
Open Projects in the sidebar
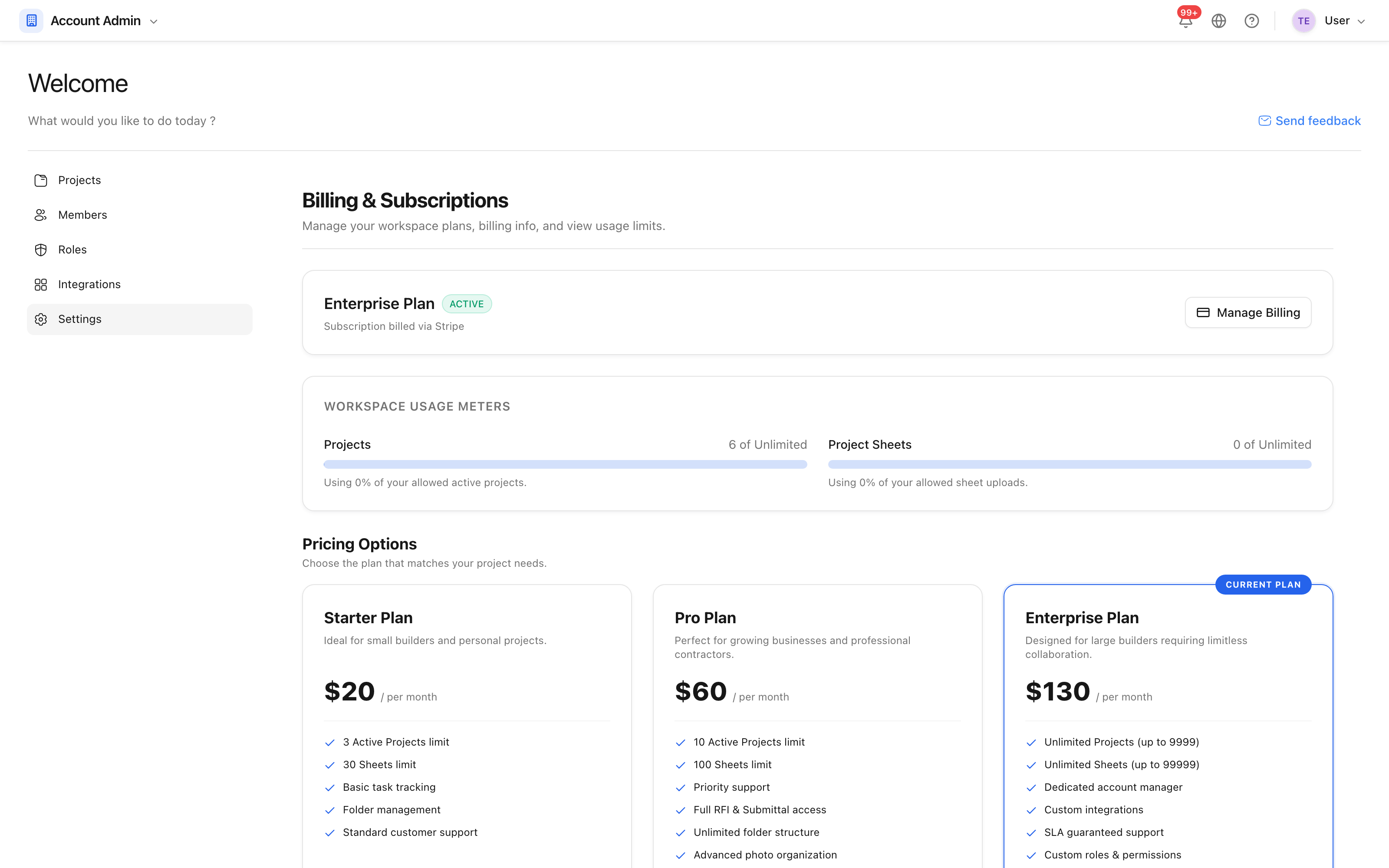tap(139, 180)
